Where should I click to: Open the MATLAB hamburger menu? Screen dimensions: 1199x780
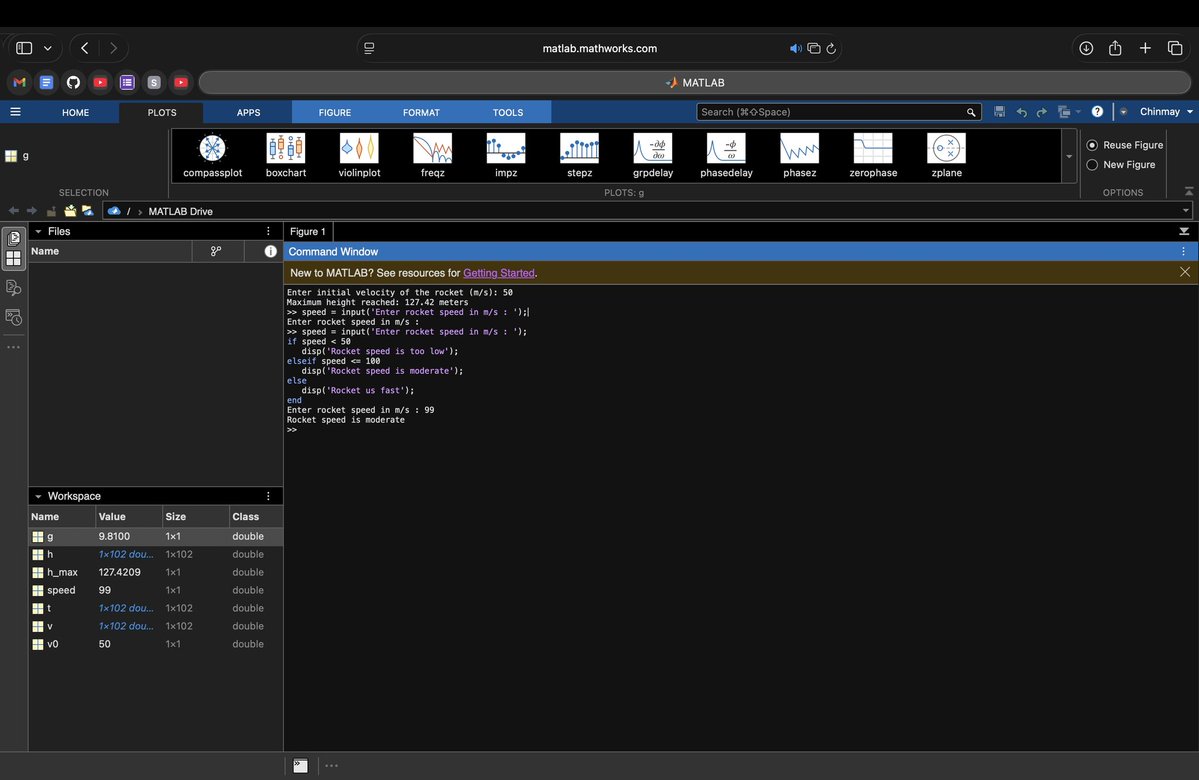[15, 112]
